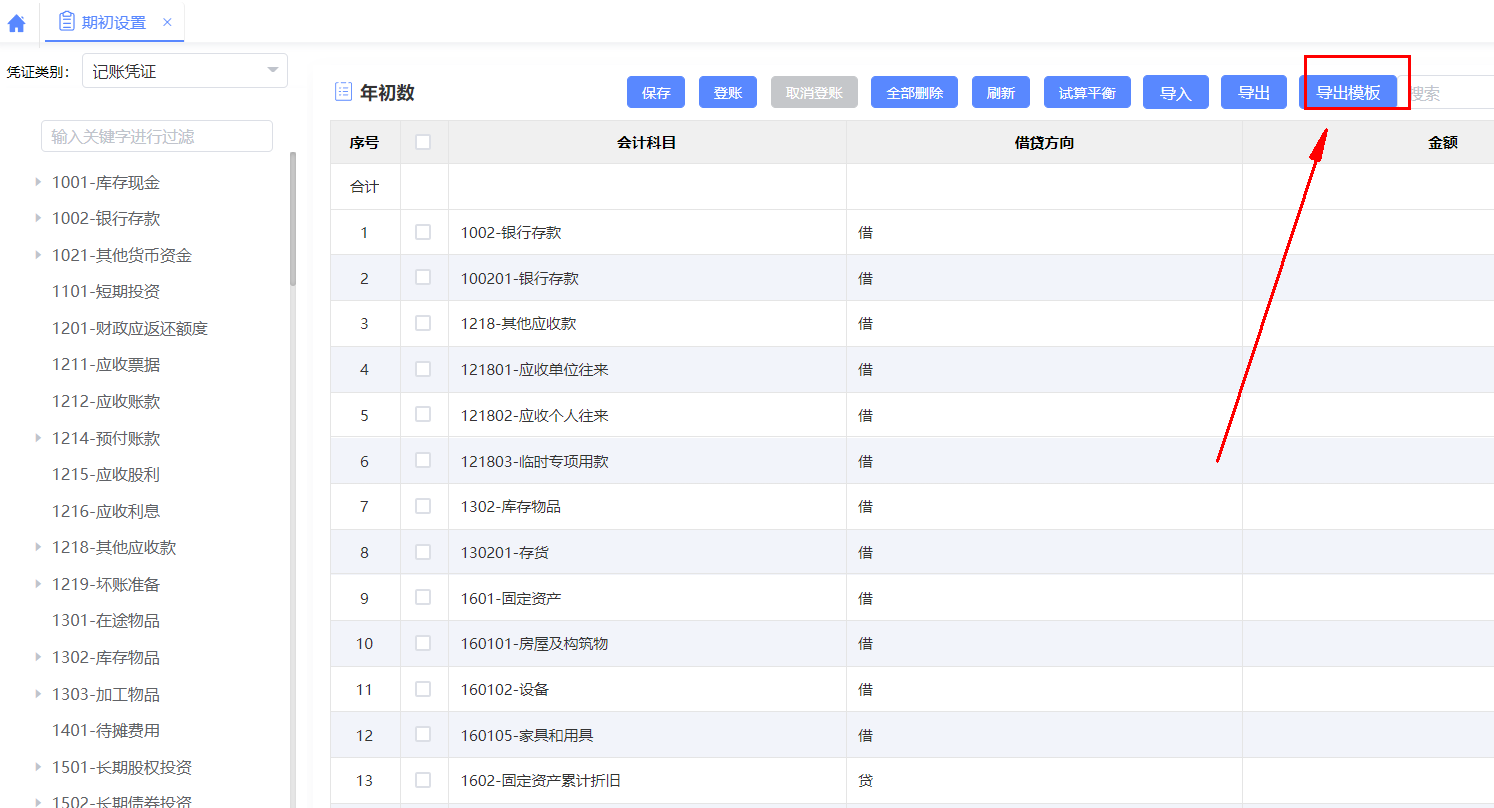Click the 导出模板 button
Viewport: 1494px width, 808px height.
tap(1348, 93)
